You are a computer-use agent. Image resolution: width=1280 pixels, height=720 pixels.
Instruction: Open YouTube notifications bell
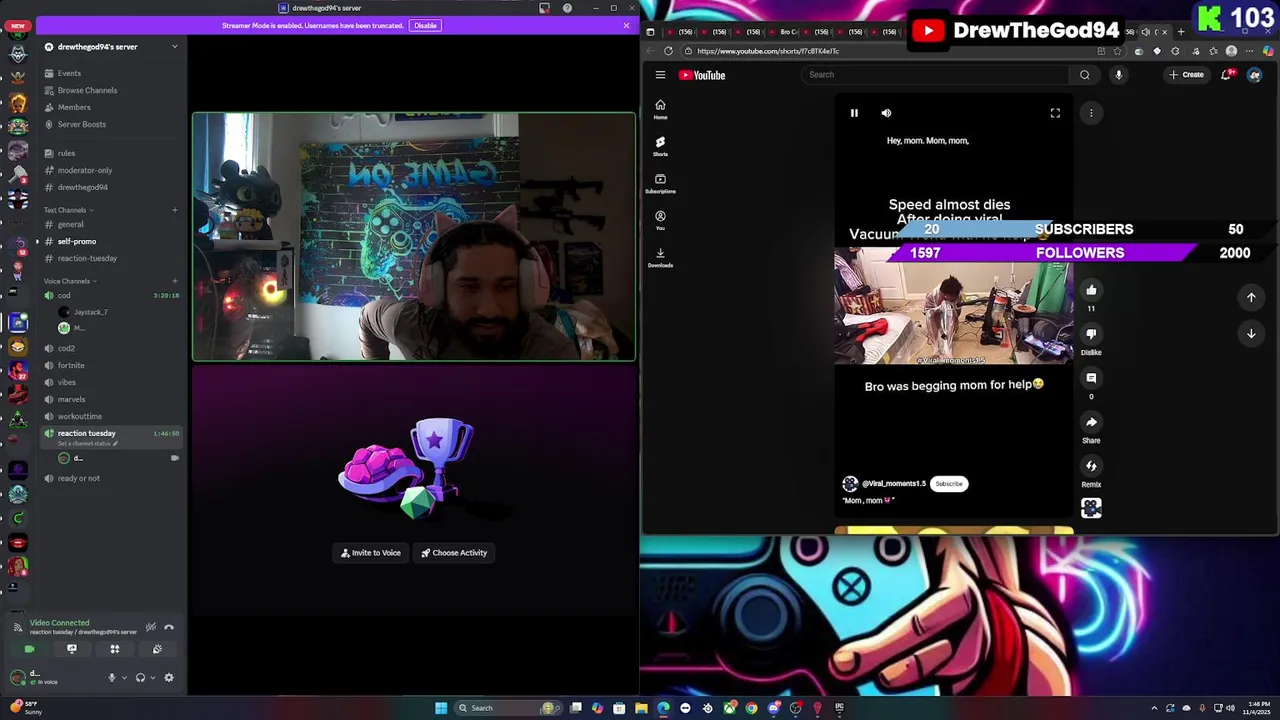click(1227, 75)
